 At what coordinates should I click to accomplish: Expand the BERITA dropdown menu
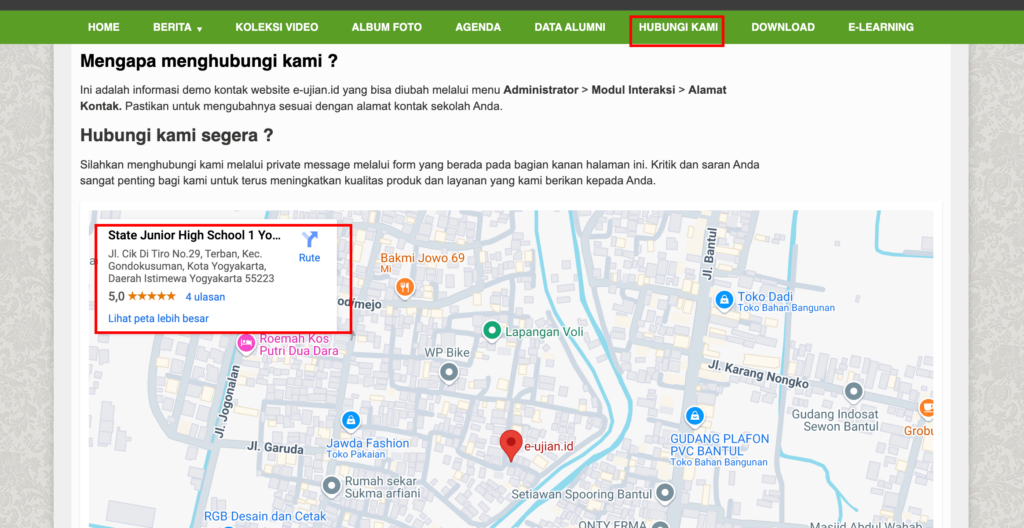[178, 27]
